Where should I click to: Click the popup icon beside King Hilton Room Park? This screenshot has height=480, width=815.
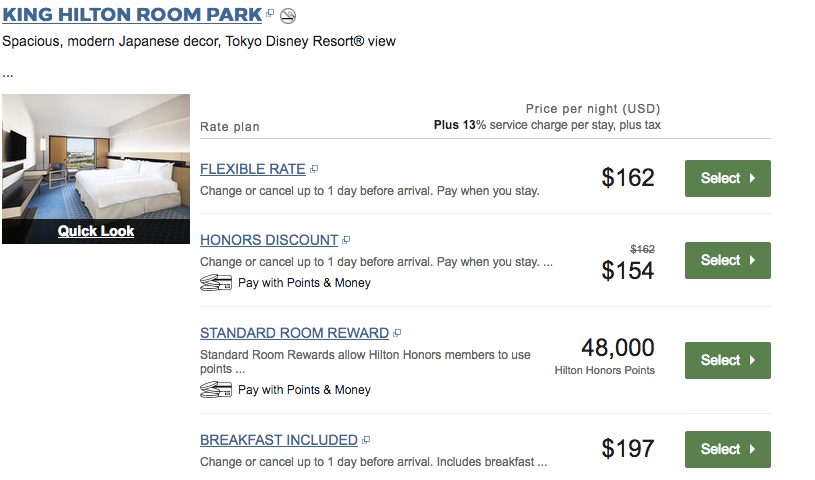pos(270,14)
